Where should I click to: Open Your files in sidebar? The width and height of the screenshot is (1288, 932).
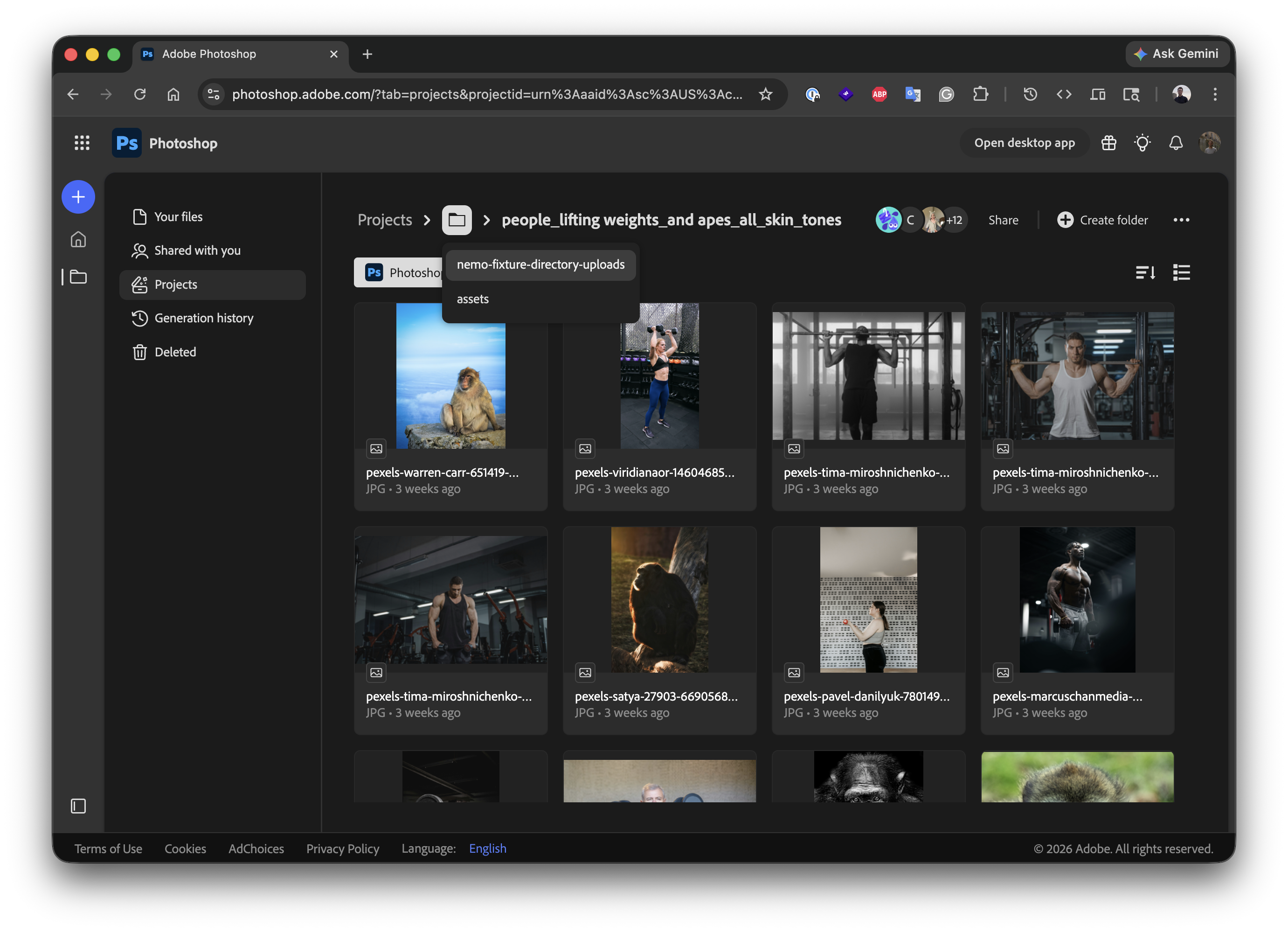212,217
